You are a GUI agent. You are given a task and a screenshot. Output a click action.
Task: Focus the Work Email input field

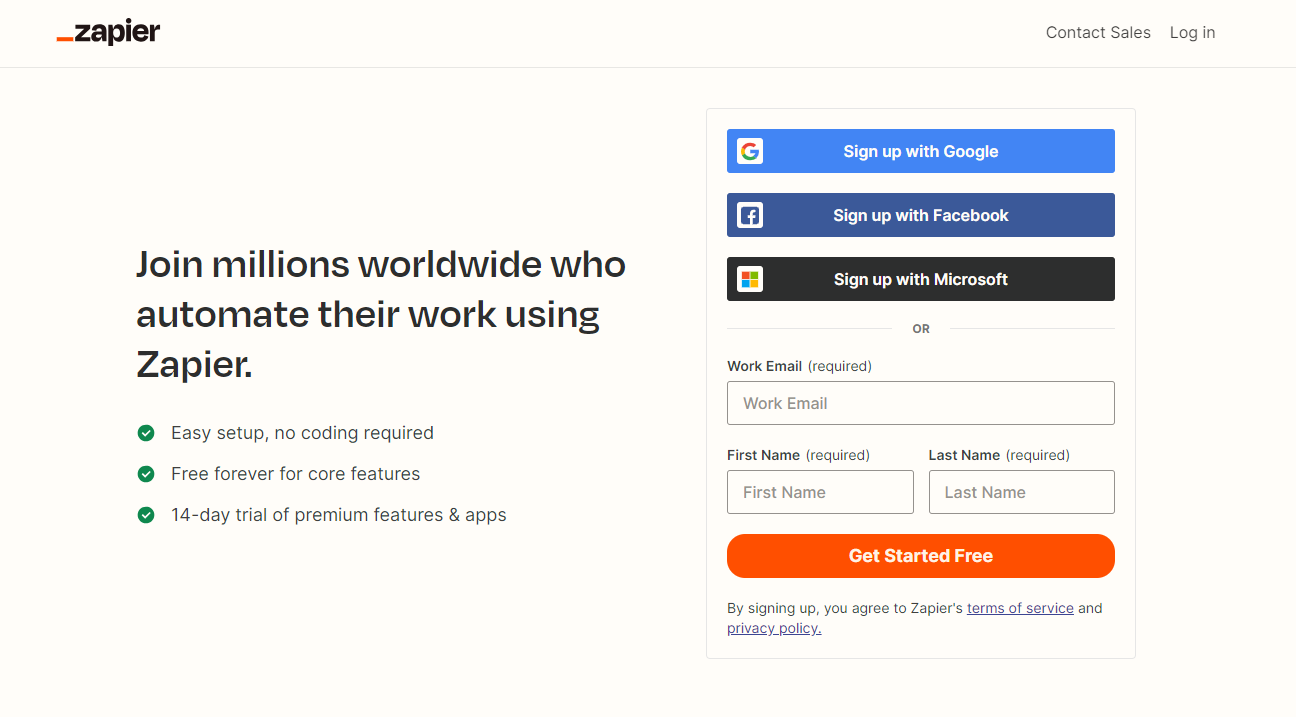tap(920, 403)
